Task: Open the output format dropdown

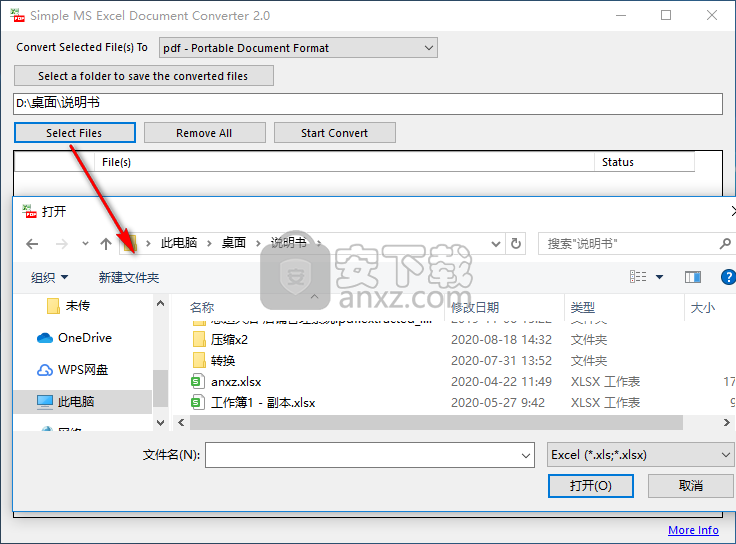Action: click(299, 48)
